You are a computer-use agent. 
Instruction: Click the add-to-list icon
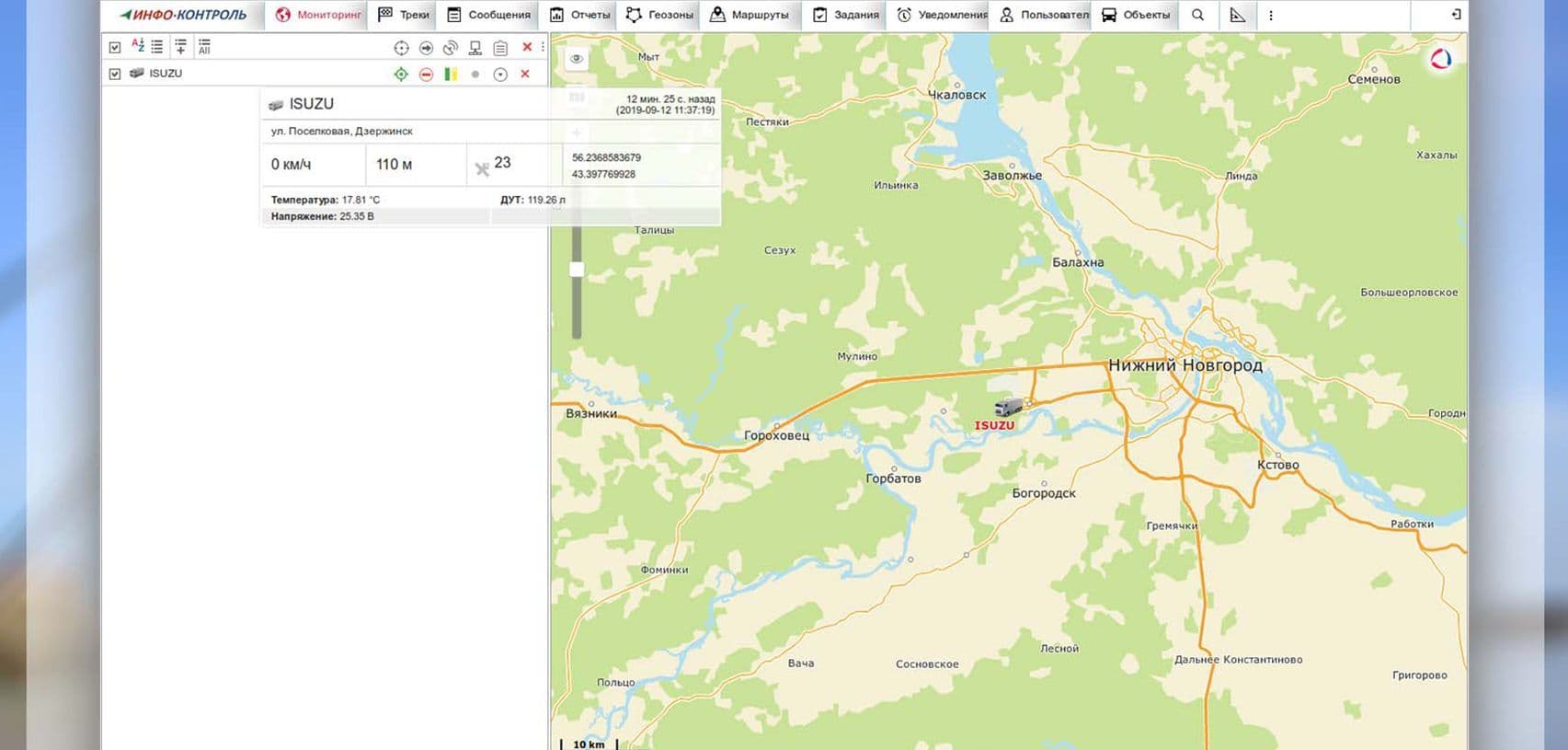click(x=180, y=46)
